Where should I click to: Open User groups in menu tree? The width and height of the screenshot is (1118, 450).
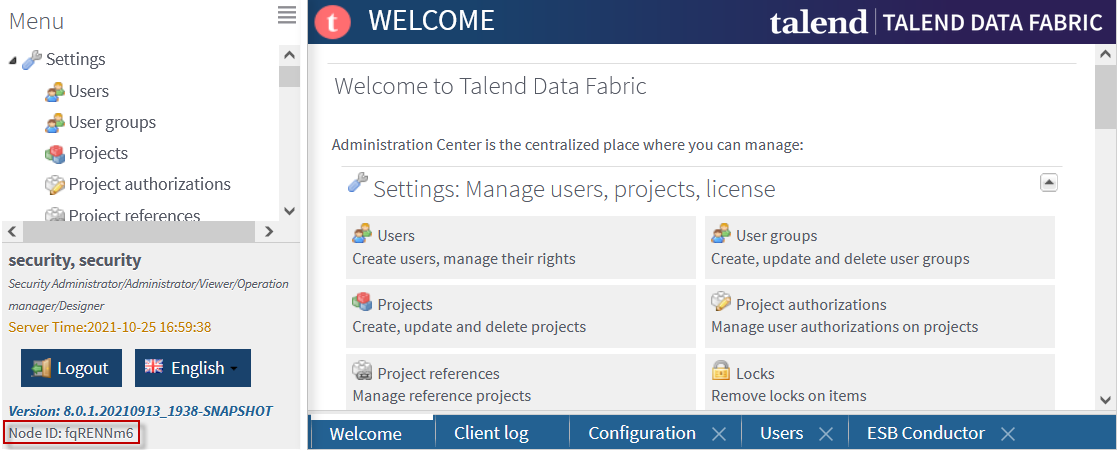click(112, 123)
